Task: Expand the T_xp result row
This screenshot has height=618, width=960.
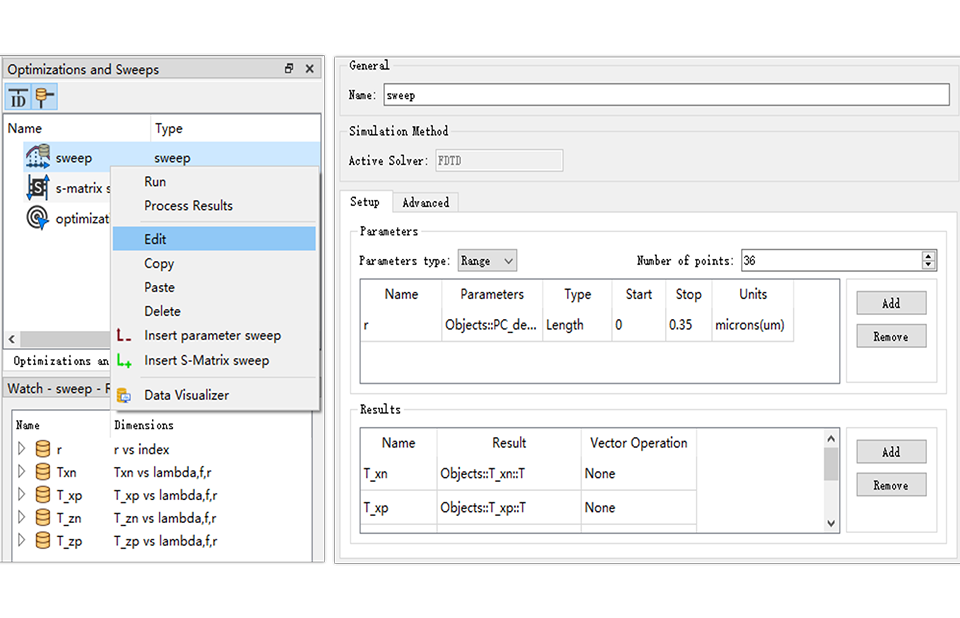Action: coord(21,495)
